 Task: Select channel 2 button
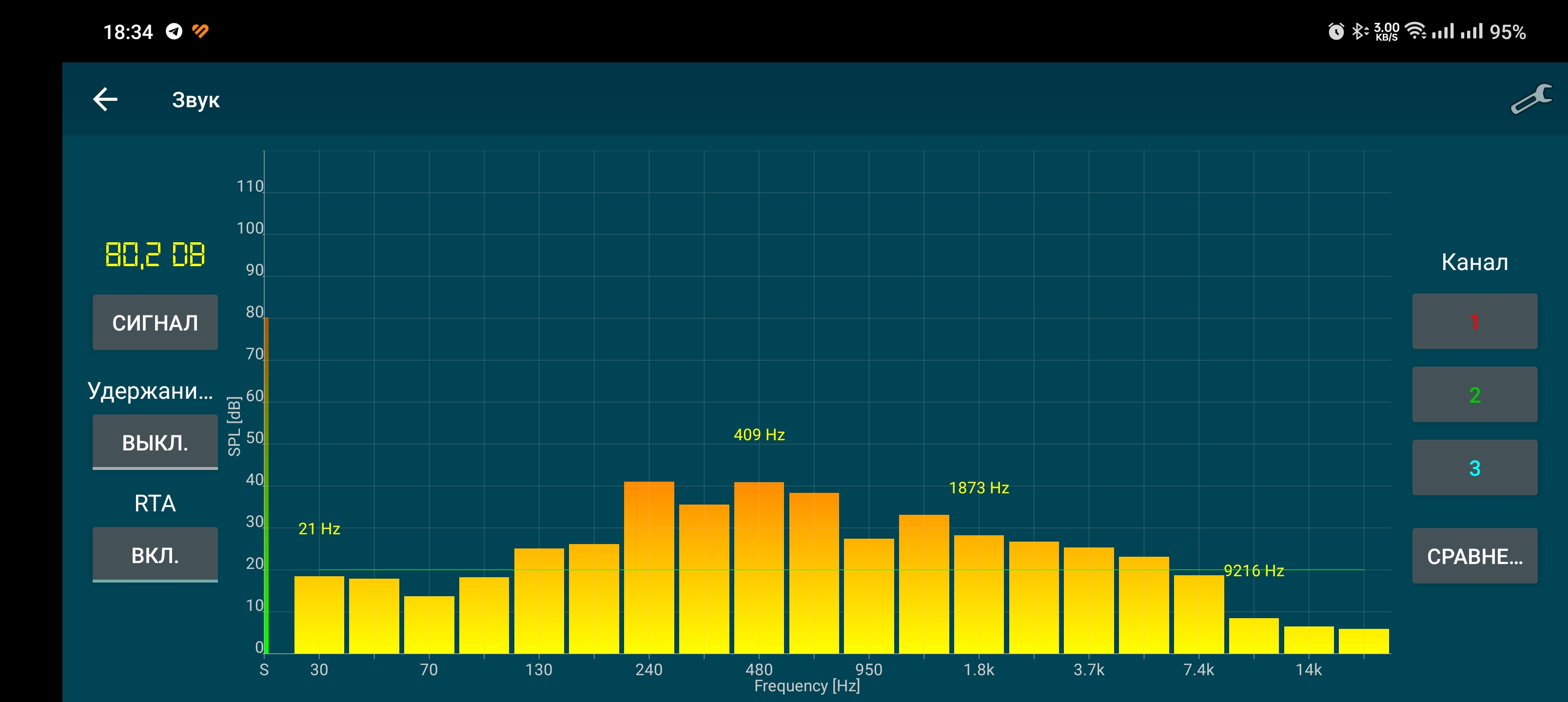pyautogui.click(x=1474, y=394)
